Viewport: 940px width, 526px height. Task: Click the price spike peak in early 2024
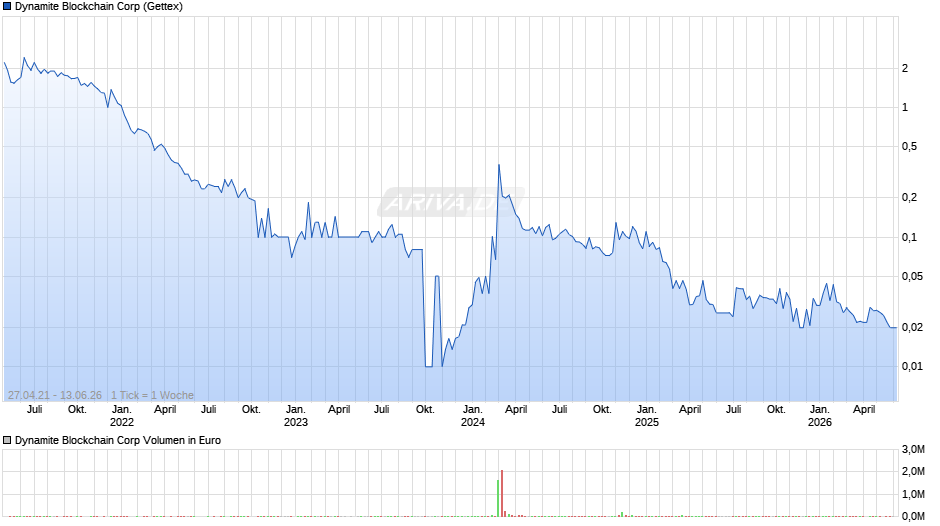point(499,166)
